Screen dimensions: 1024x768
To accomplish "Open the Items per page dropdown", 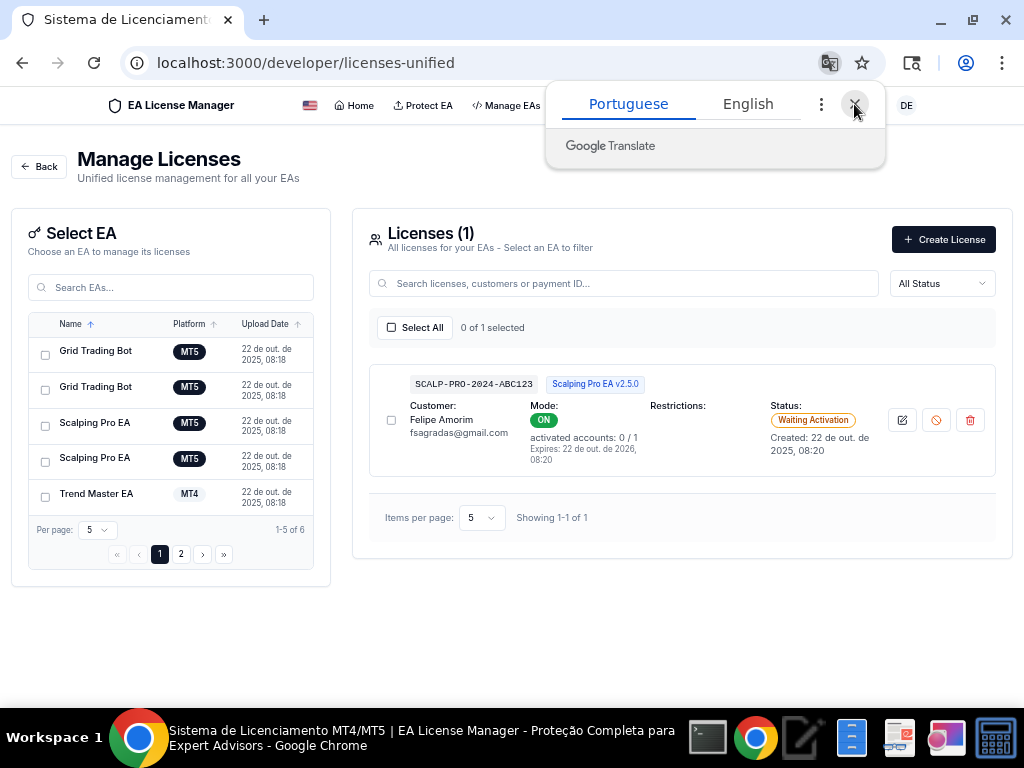I will pos(482,518).
